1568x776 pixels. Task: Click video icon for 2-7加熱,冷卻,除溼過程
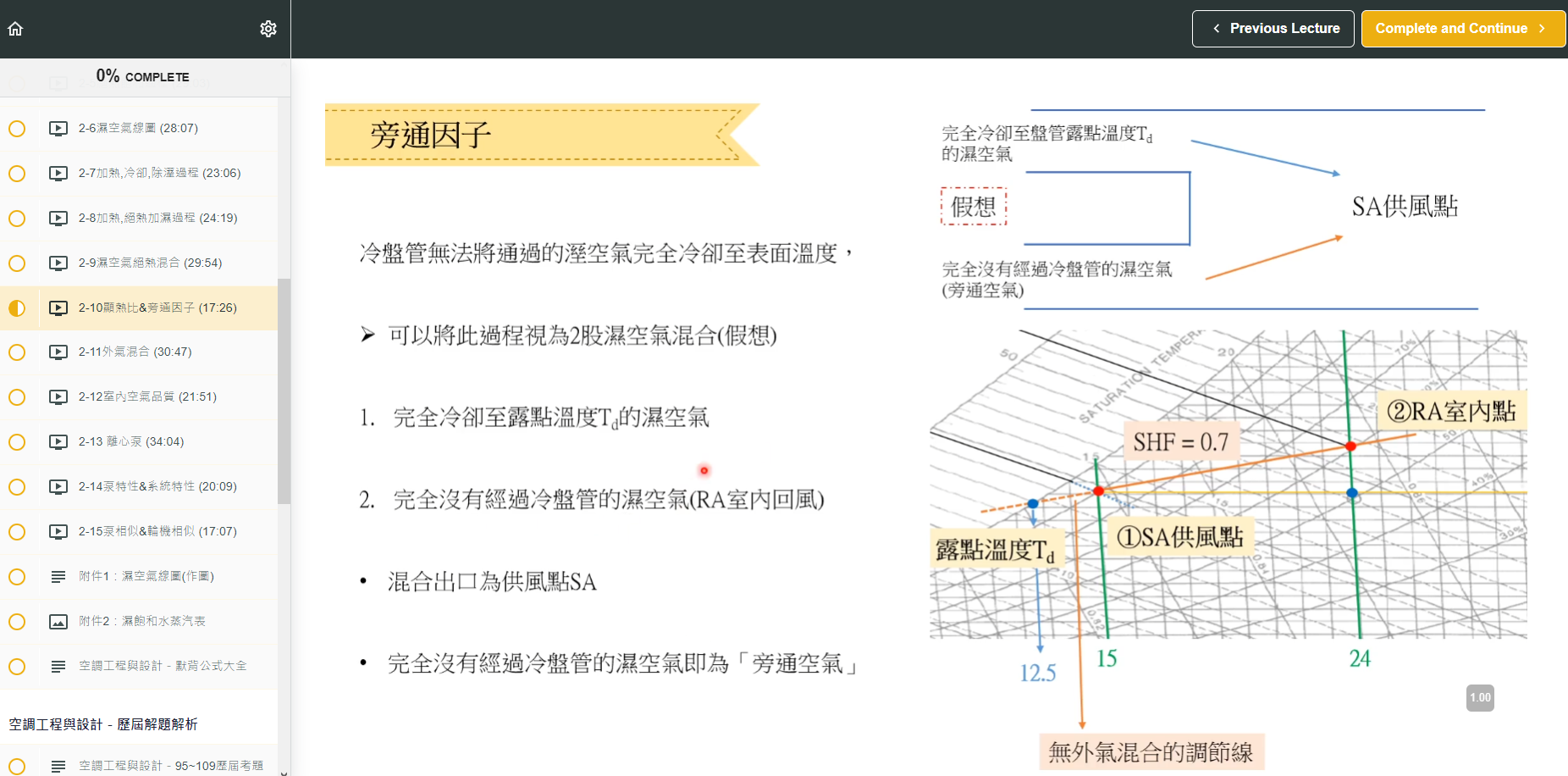58,174
